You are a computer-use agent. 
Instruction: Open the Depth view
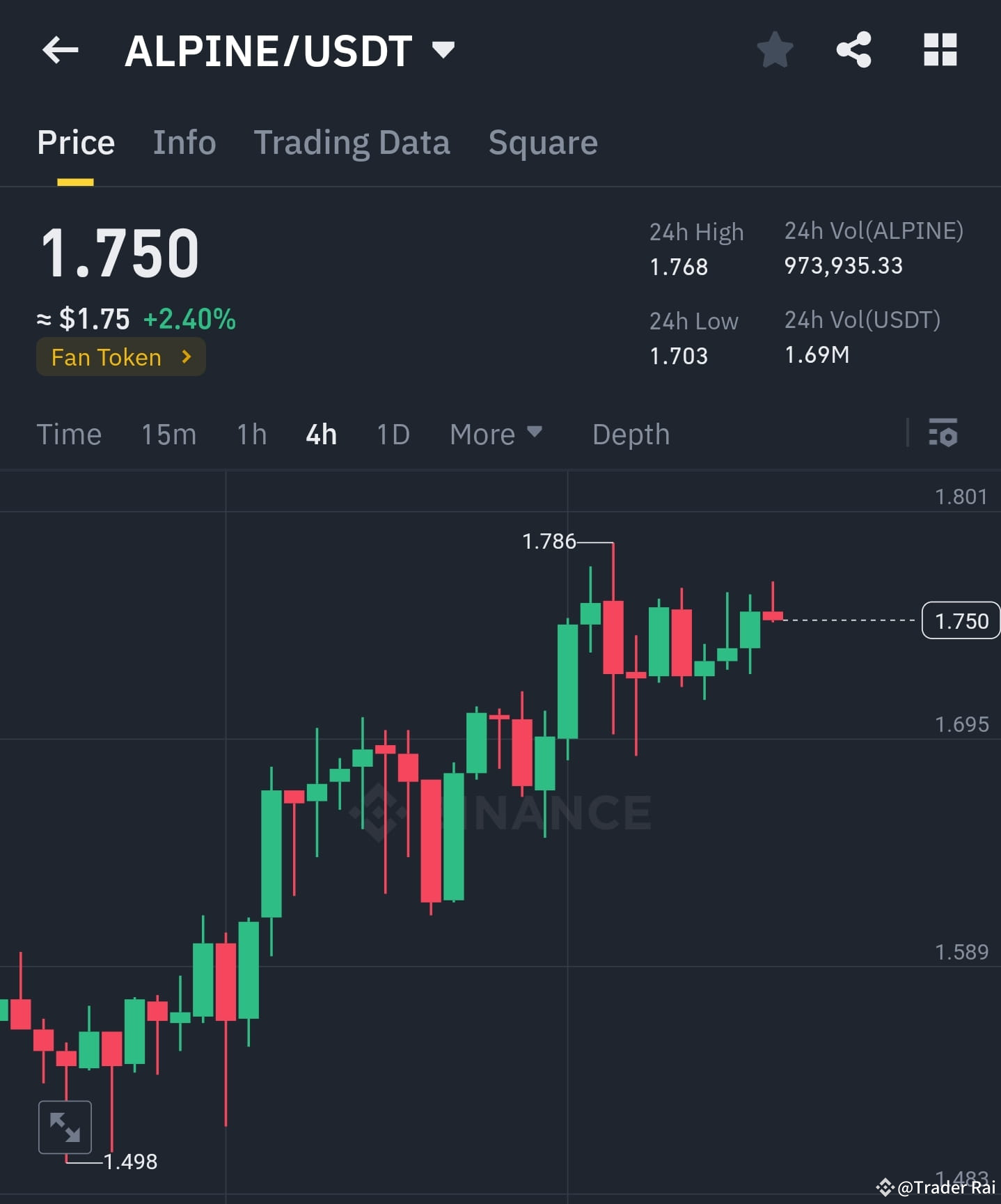pos(630,434)
